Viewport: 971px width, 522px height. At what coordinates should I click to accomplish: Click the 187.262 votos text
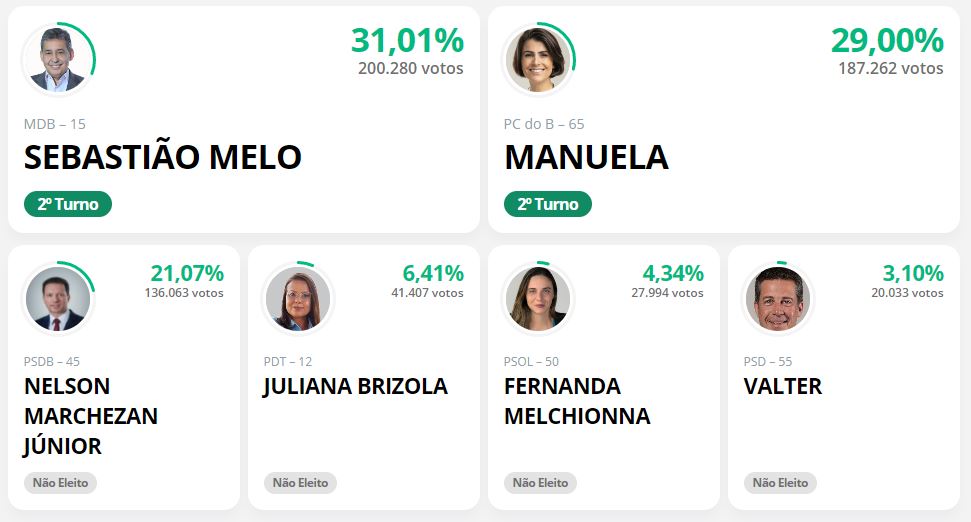pos(891,68)
